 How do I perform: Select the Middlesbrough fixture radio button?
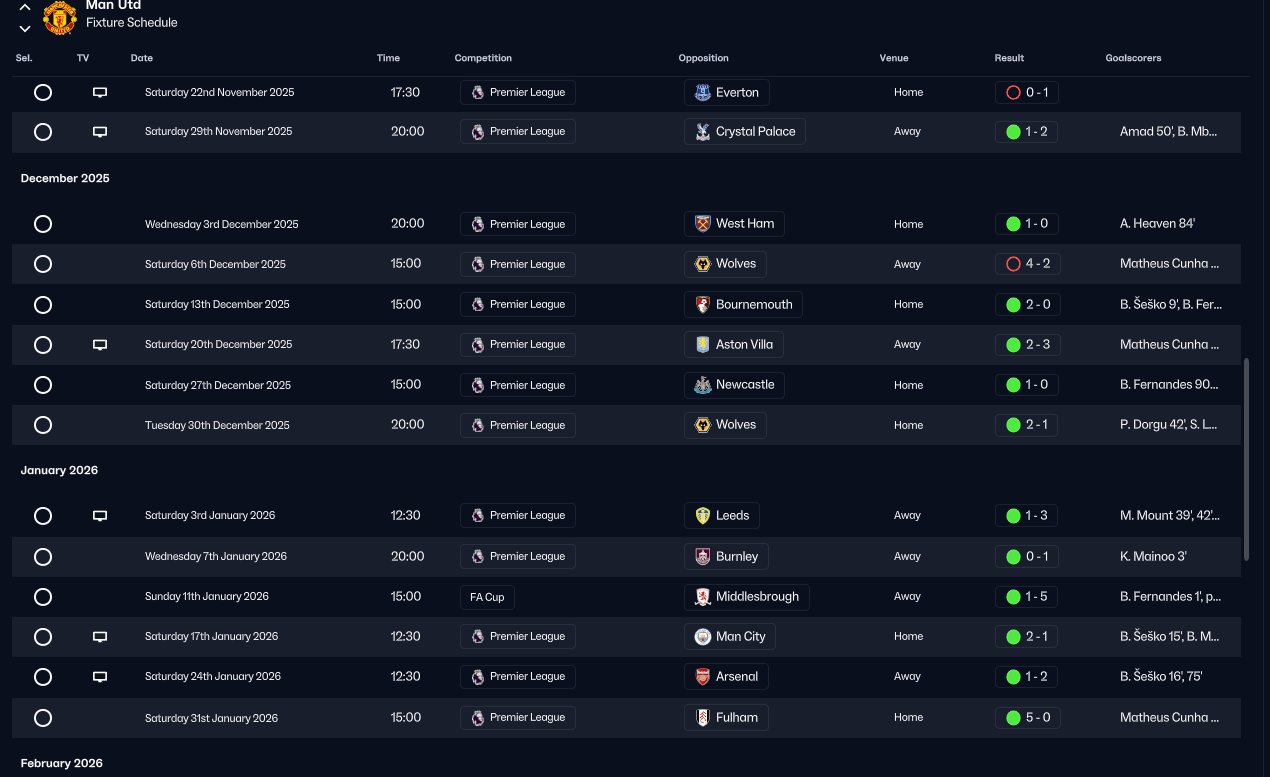pos(43,597)
